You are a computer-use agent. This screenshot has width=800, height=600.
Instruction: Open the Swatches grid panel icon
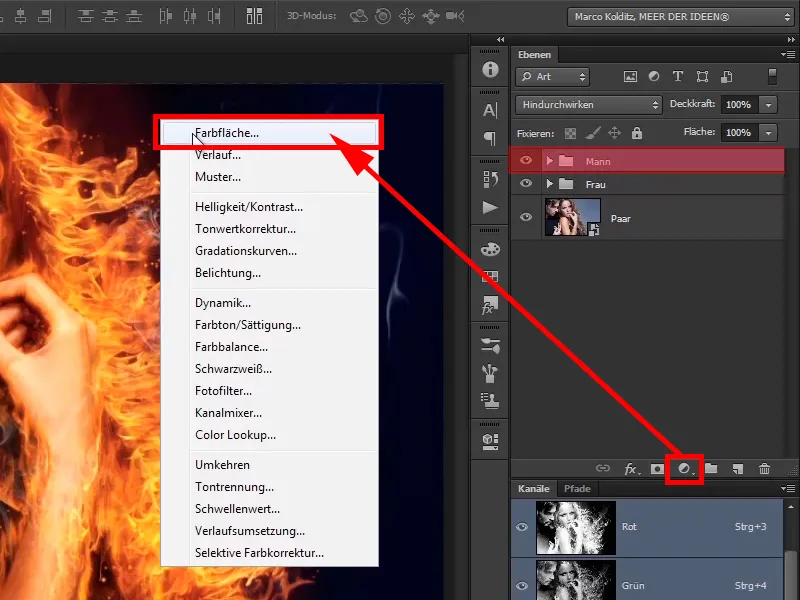[x=490, y=277]
